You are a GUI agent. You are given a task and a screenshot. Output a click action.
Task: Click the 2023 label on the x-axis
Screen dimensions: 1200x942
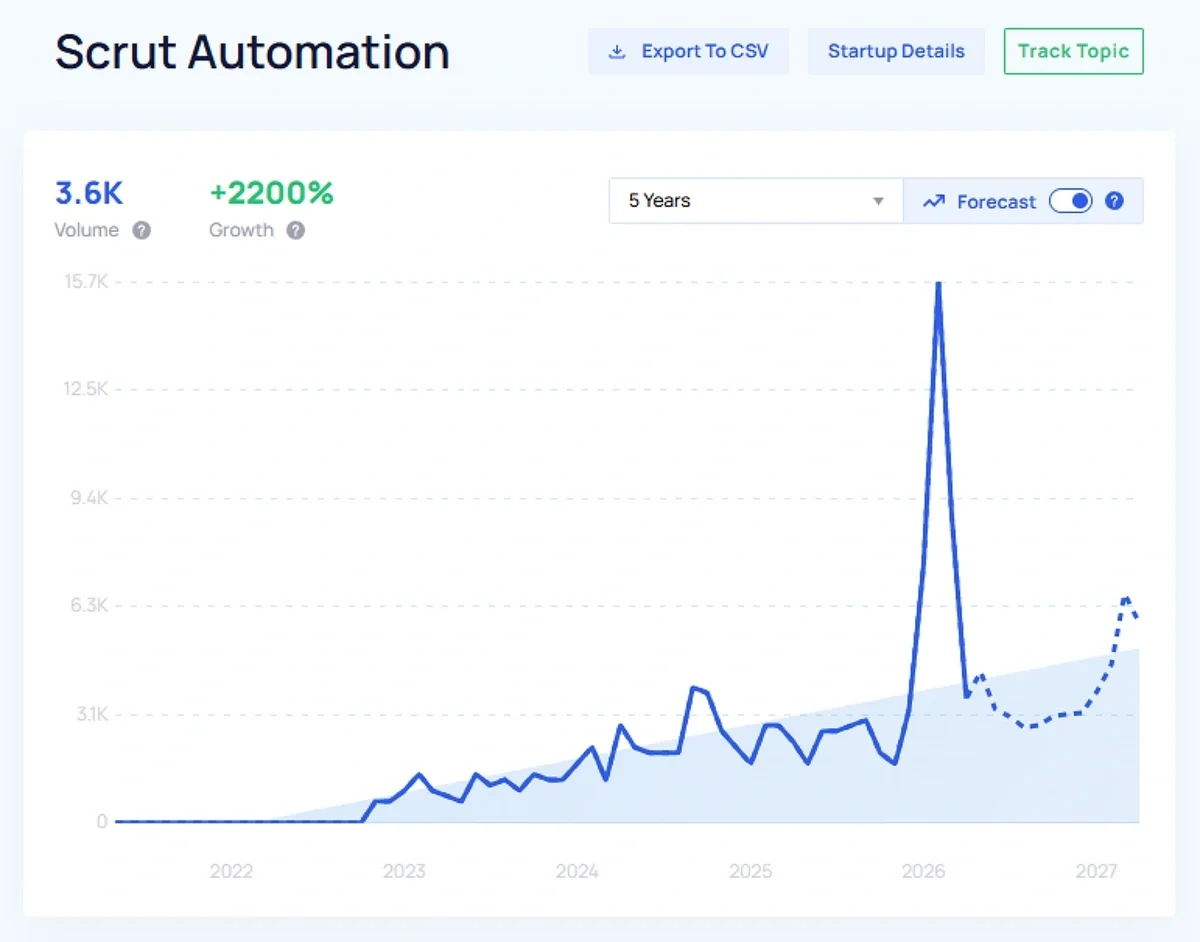click(404, 871)
